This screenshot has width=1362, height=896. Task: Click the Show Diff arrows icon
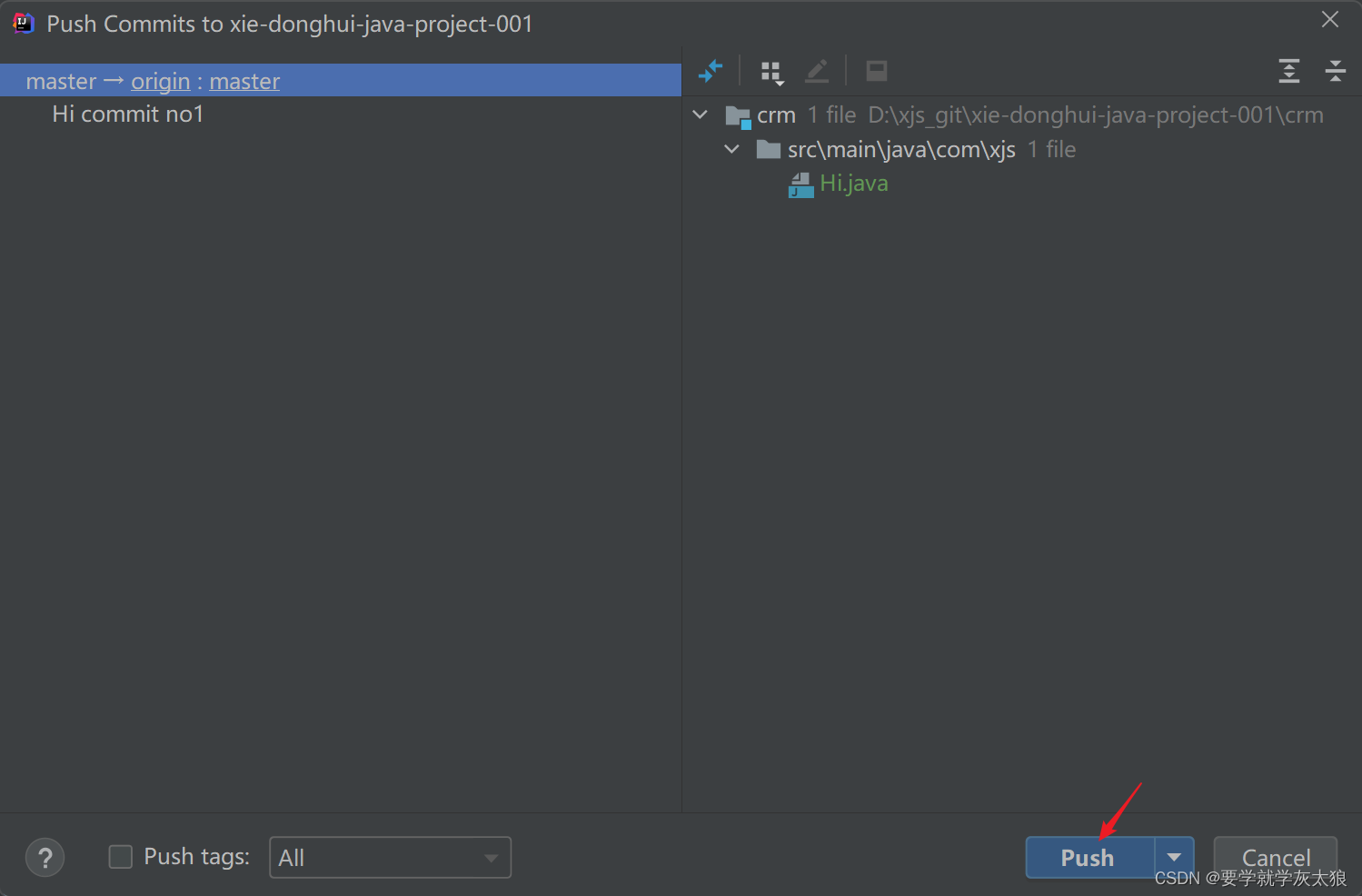pos(711,71)
